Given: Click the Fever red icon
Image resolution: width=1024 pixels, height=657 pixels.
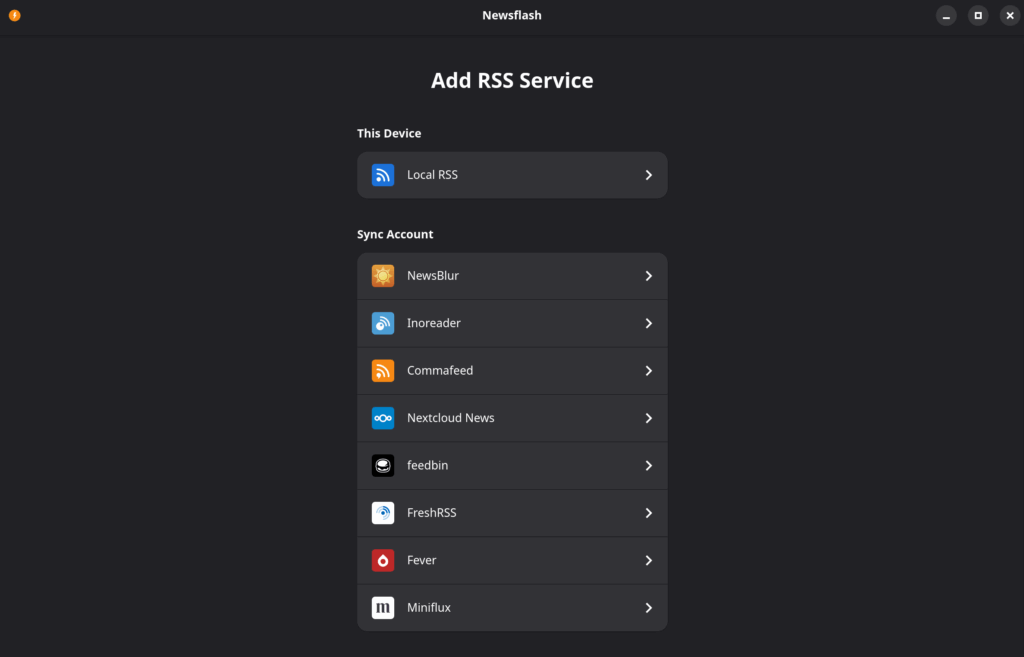Looking at the screenshot, I should [x=383, y=560].
